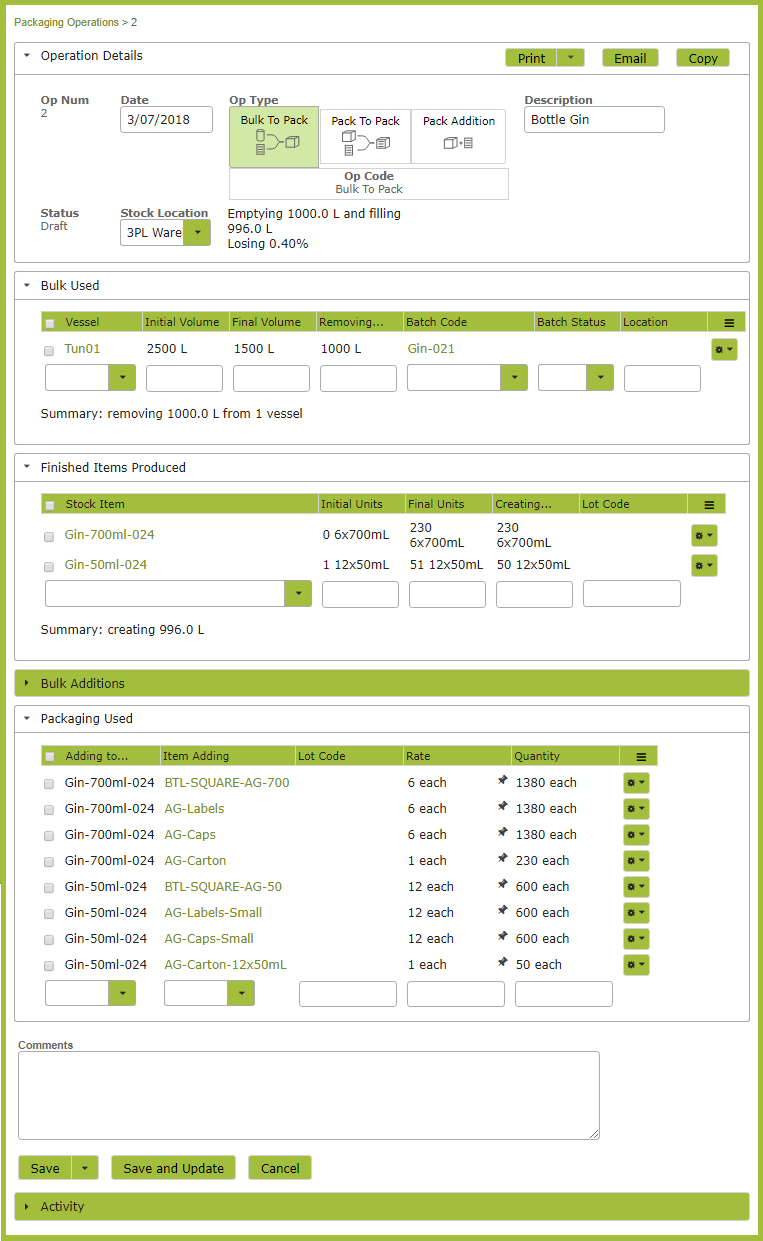Open gear menu for Gin-700ml-024 finished item
The width and height of the screenshot is (763, 1241).
tap(704, 535)
